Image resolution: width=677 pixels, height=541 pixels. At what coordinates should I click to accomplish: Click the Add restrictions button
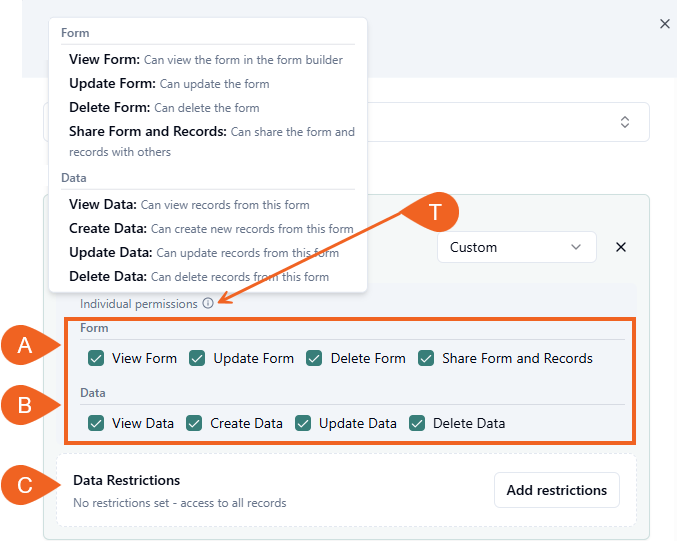(556, 490)
